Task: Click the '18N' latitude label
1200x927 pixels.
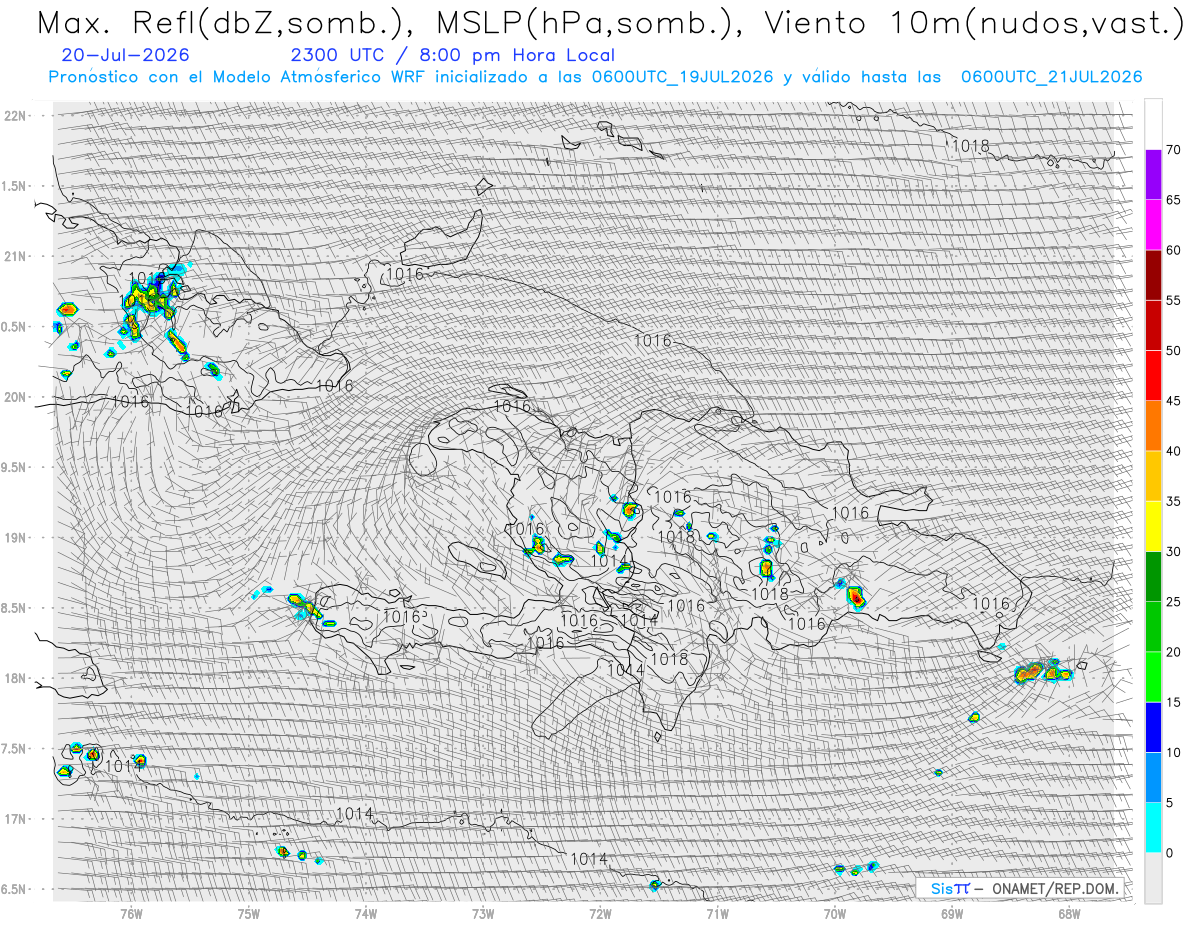Action: 14,678
